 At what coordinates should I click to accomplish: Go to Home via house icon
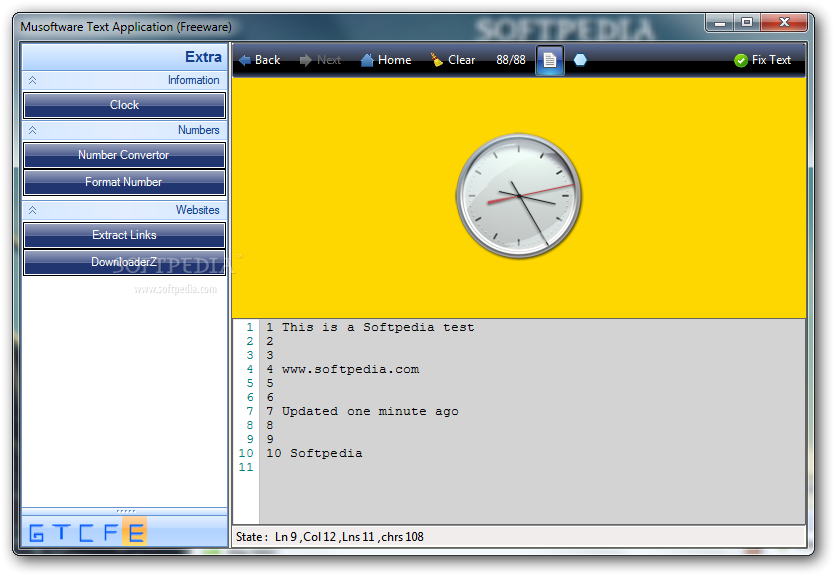pos(367,60)
